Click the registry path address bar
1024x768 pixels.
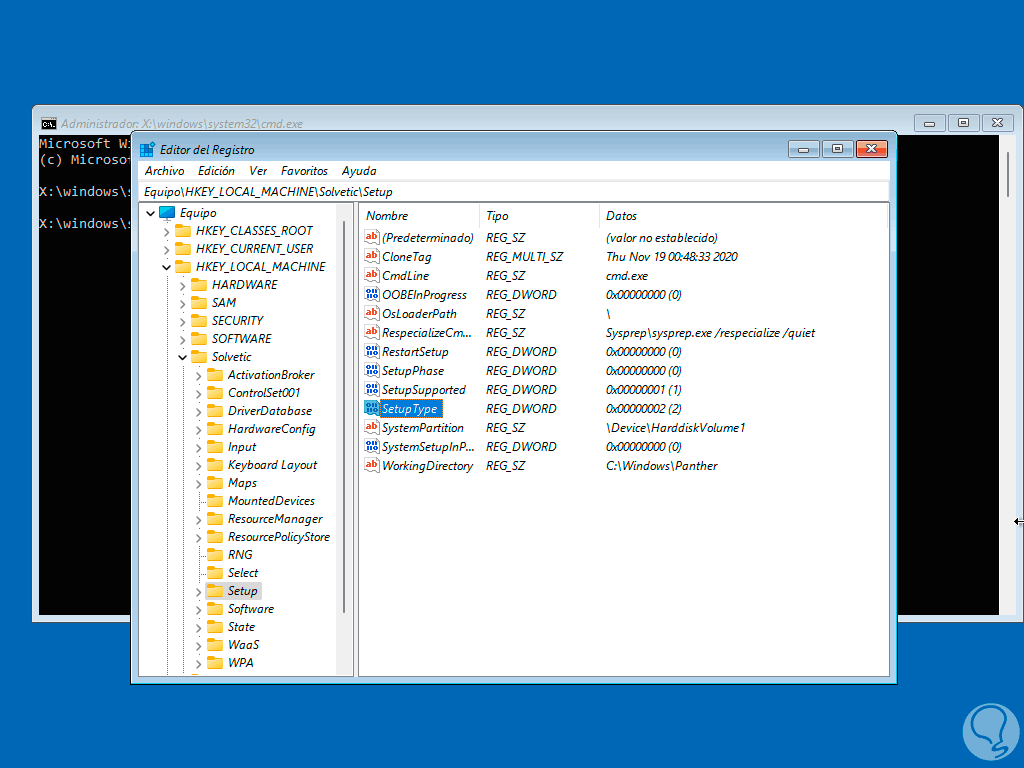pyautogui.click(x=515, y=192)
